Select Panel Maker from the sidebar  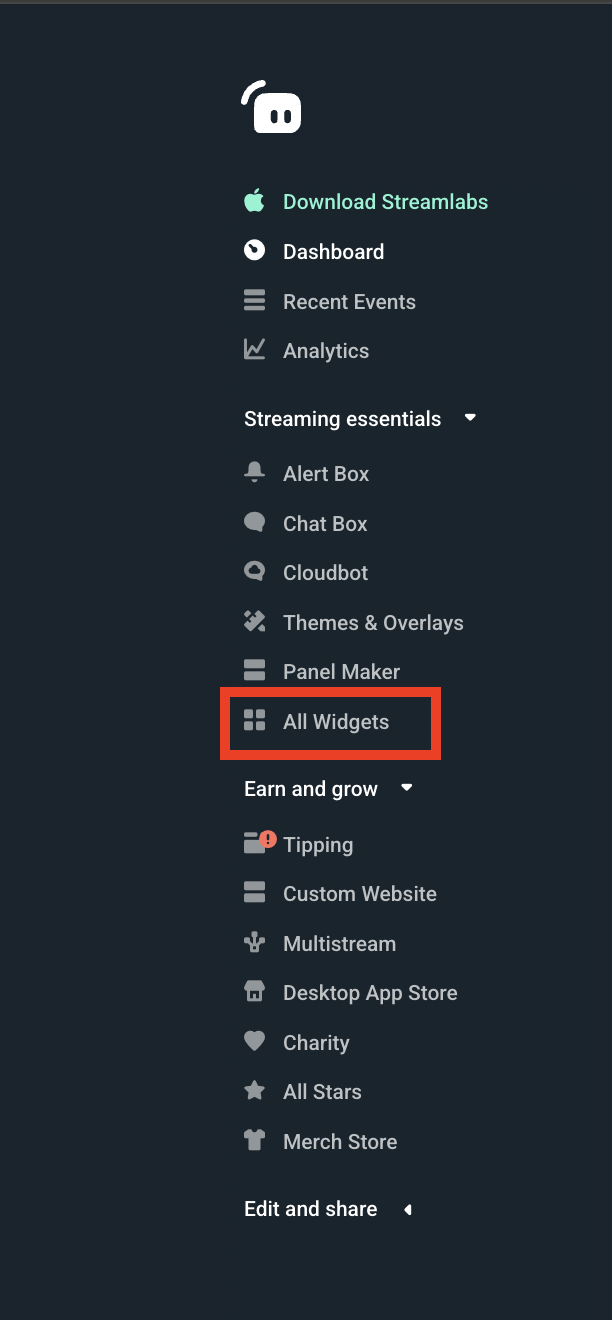click(x=340, y=671)
